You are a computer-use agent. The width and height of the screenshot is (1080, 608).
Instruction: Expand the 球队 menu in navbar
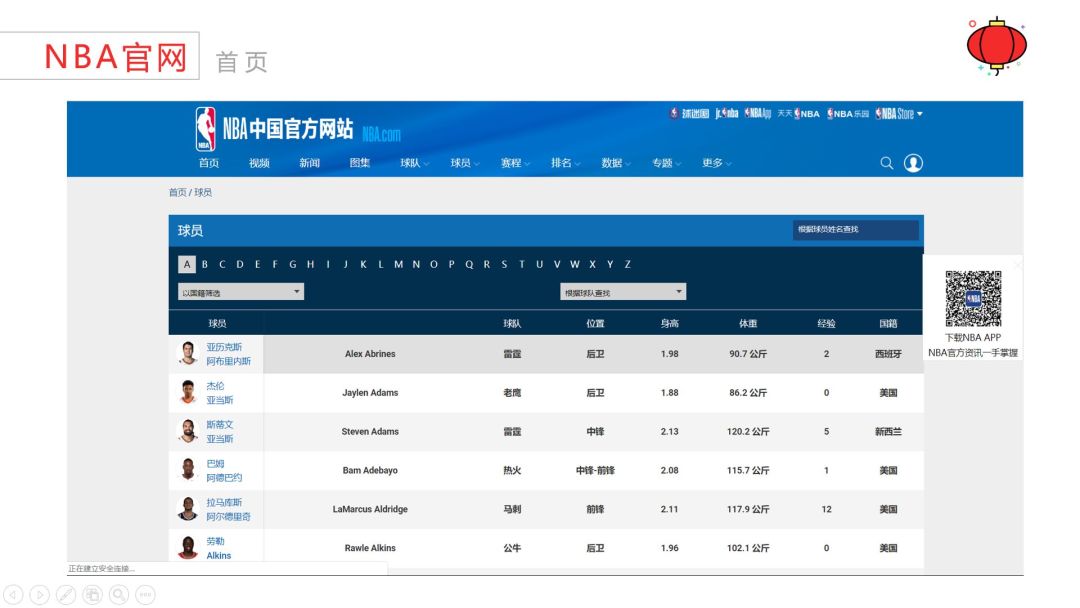click(x=415, y=163)
